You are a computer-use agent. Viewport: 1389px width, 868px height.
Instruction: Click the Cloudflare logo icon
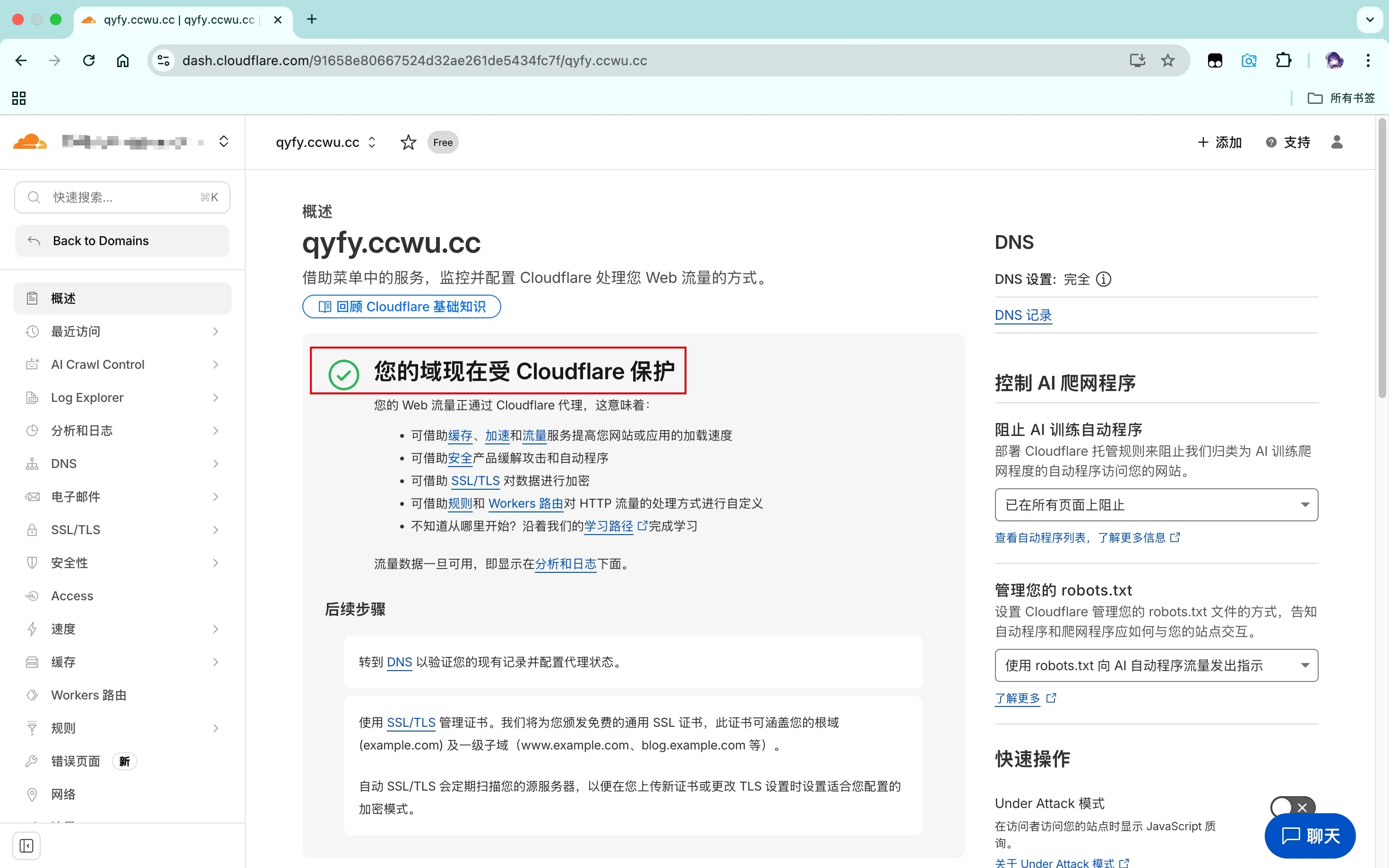click(30, 142)
